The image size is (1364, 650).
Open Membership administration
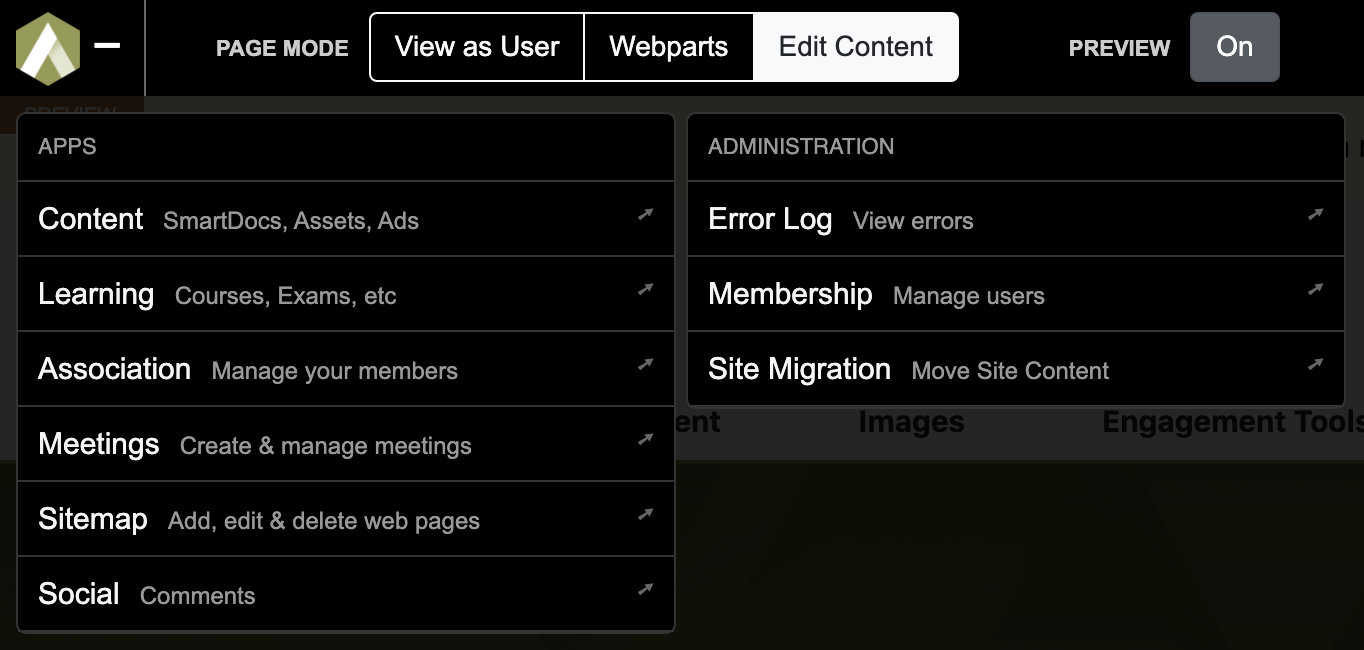[1016, 294]
